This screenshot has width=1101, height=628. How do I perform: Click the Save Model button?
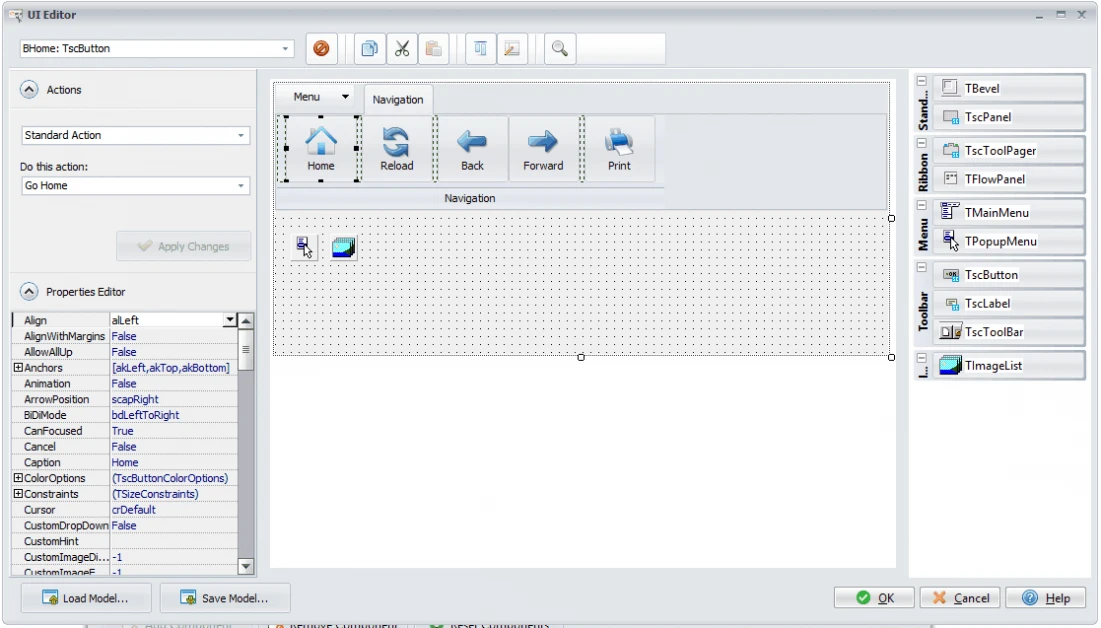point(225,598)
